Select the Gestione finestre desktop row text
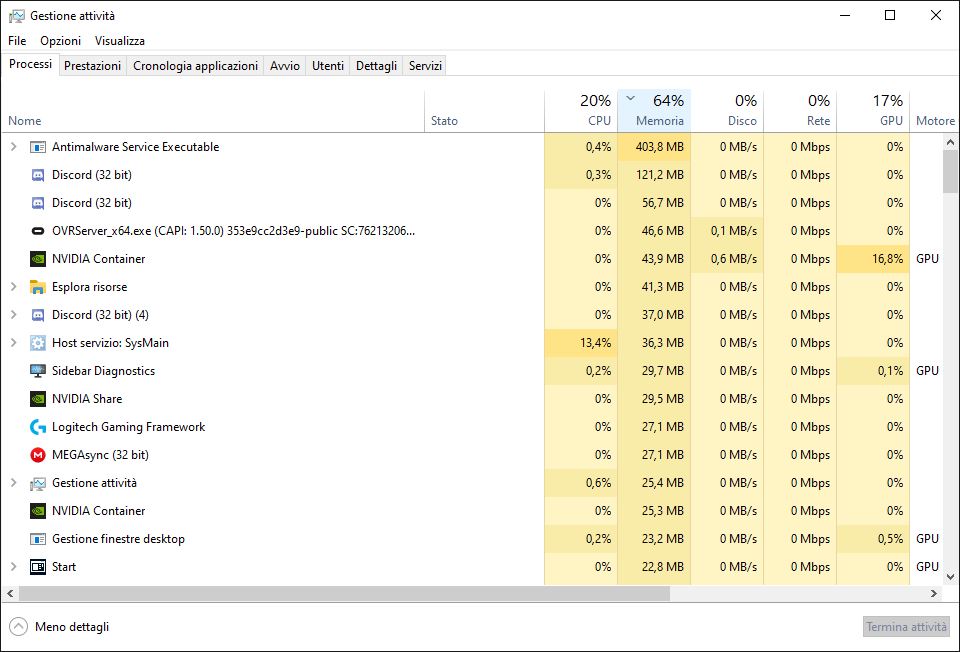 click(x=118, y=539)
